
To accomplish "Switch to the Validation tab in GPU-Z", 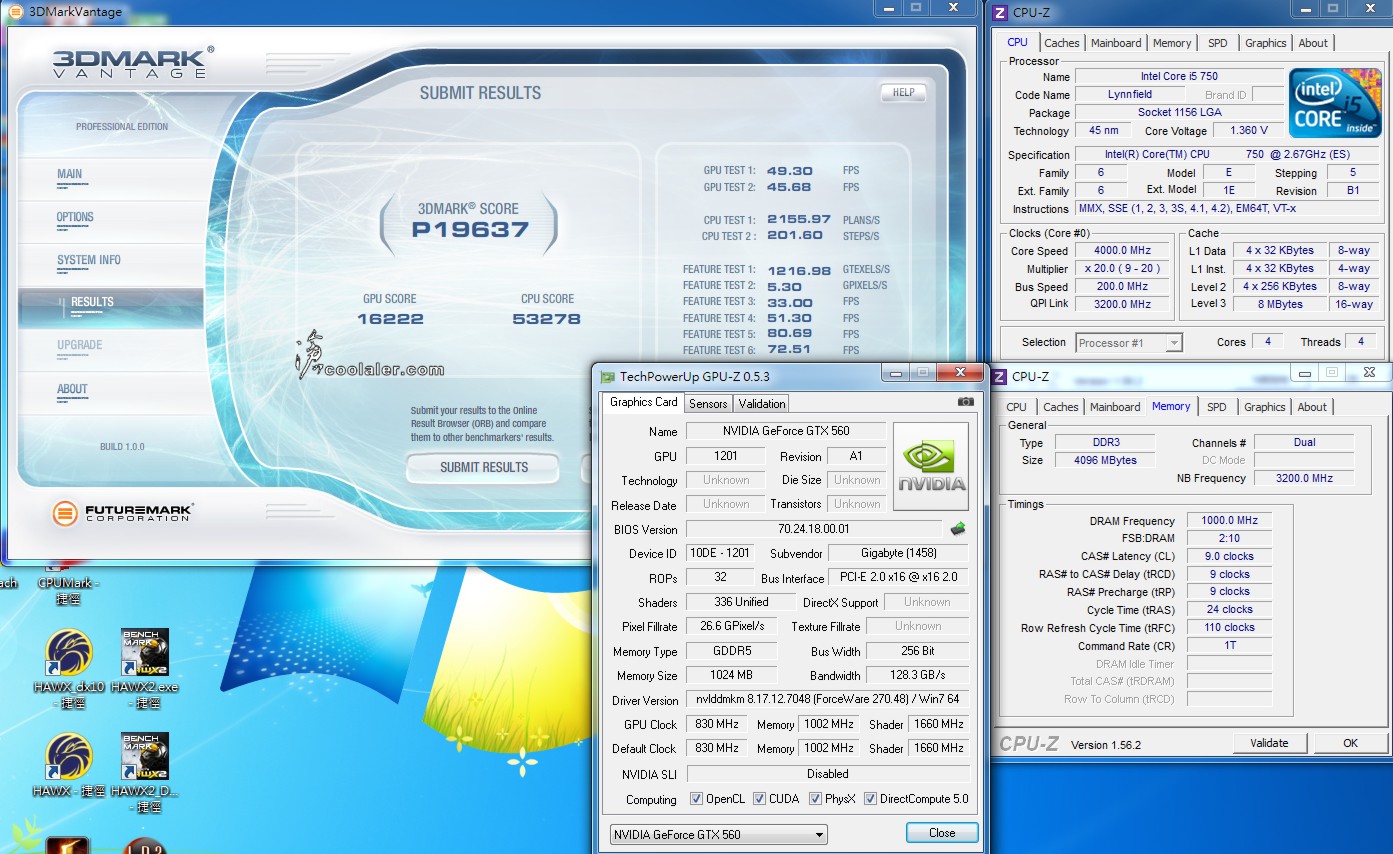I will (762, 403).
